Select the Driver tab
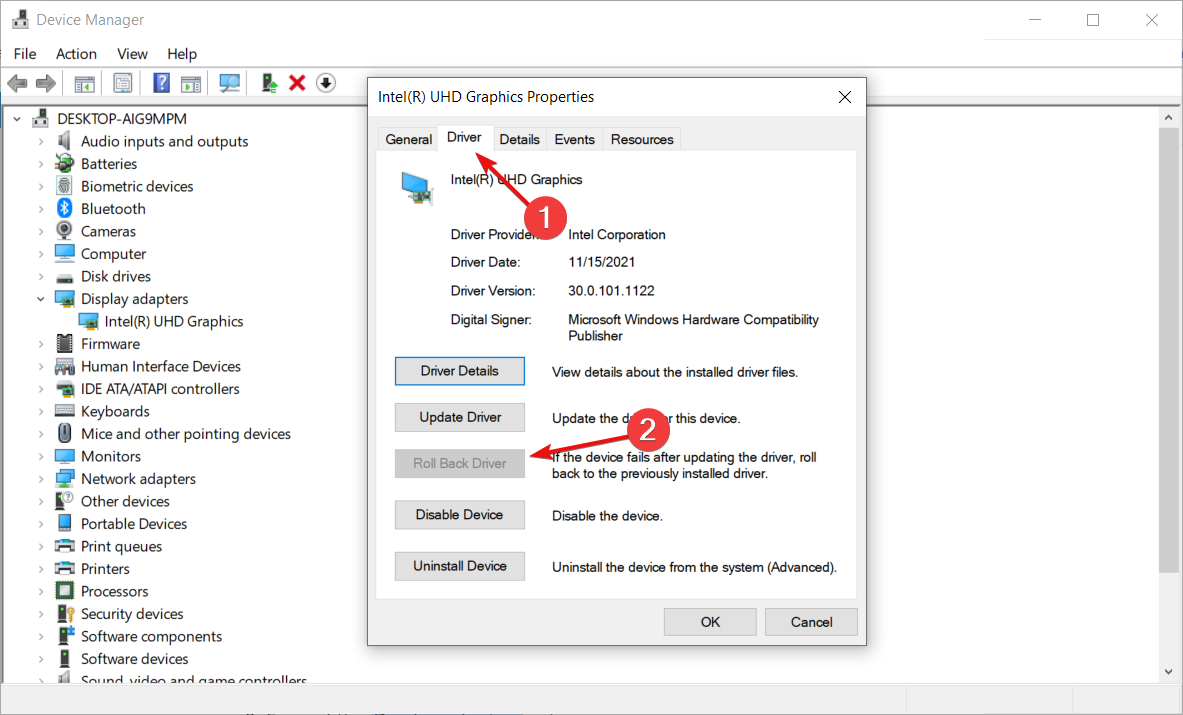This screenshot has height=715, width=1183. (464, 137)
